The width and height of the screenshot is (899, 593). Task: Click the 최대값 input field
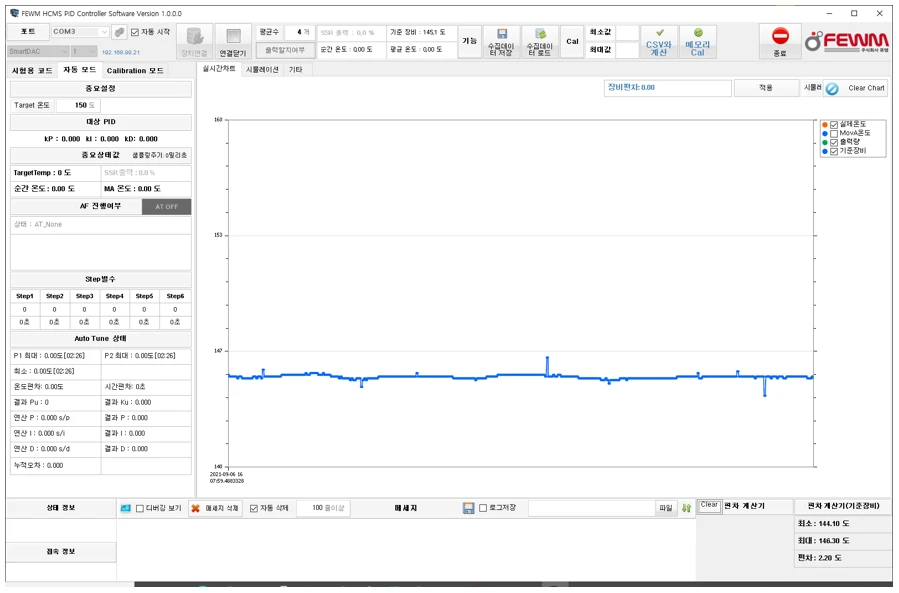(627, 50)
